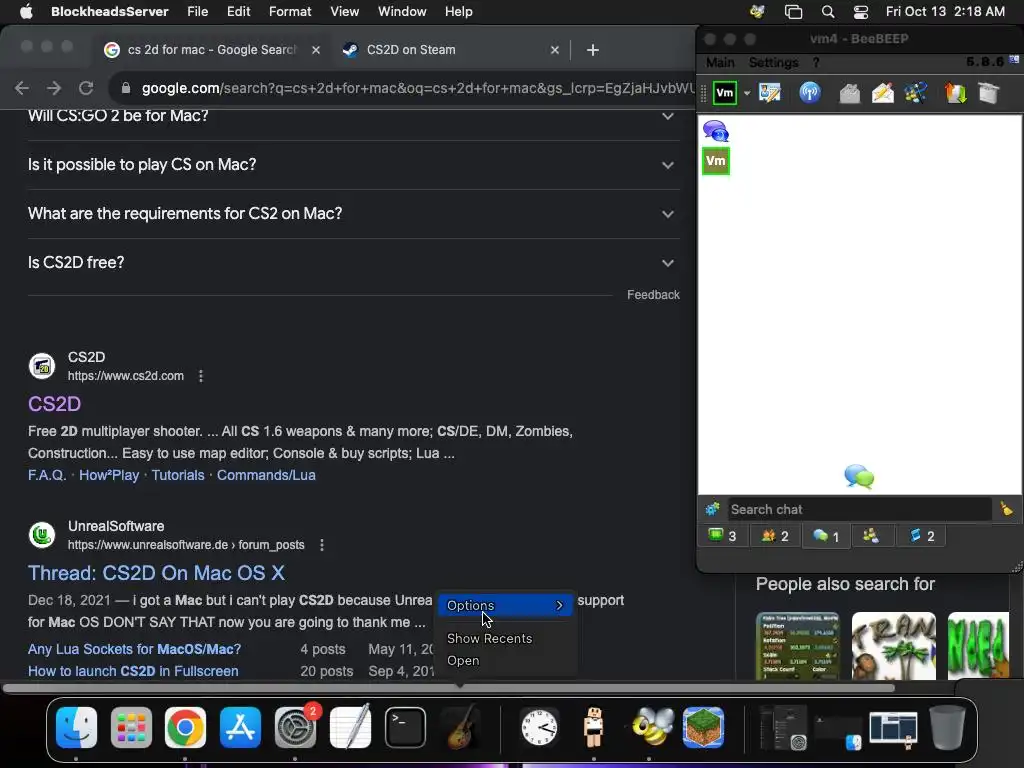Switch to the blue scroll tab showing 2

tap(922, 536)
